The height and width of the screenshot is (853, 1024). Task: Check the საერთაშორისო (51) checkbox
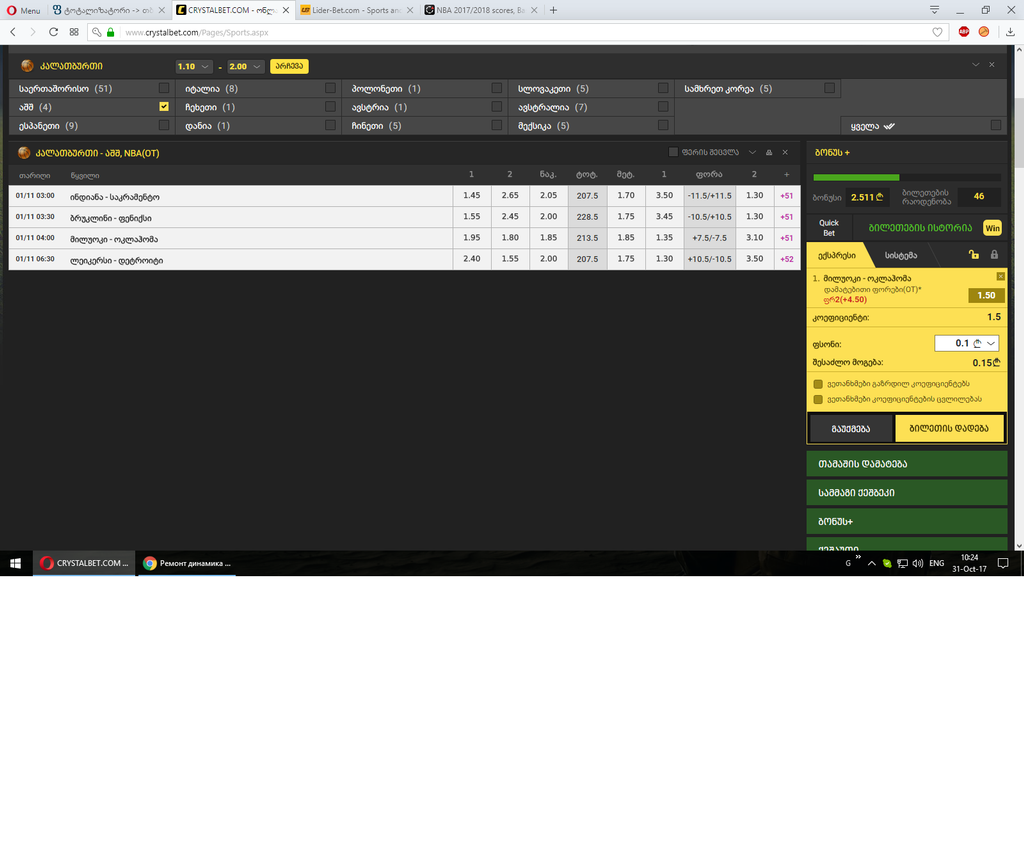[164, 88]
